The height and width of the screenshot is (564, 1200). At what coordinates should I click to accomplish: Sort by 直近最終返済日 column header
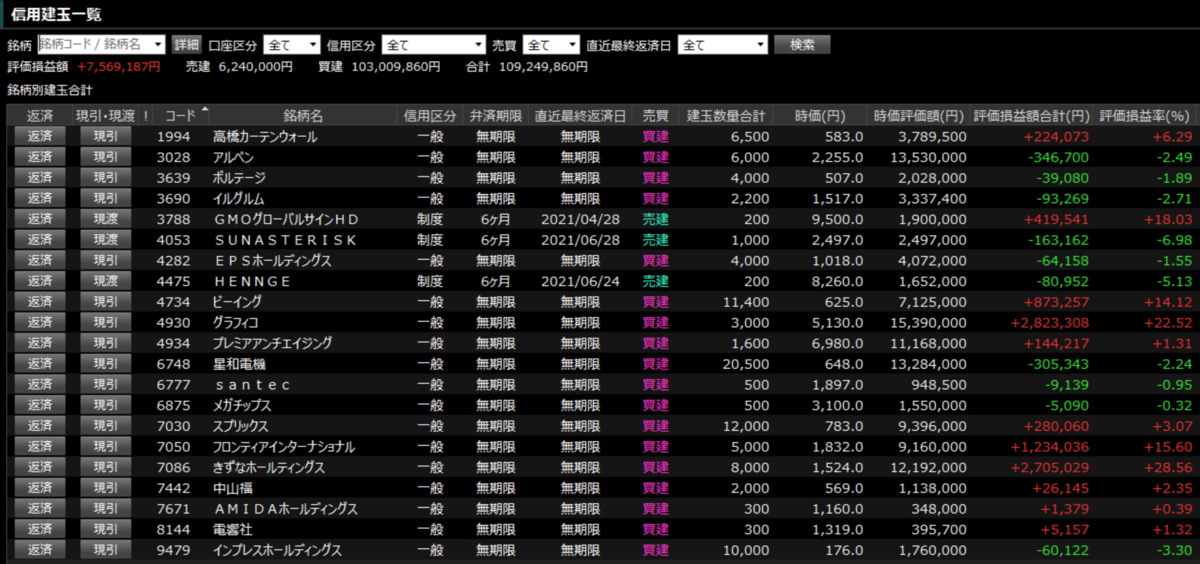(580, 115)
